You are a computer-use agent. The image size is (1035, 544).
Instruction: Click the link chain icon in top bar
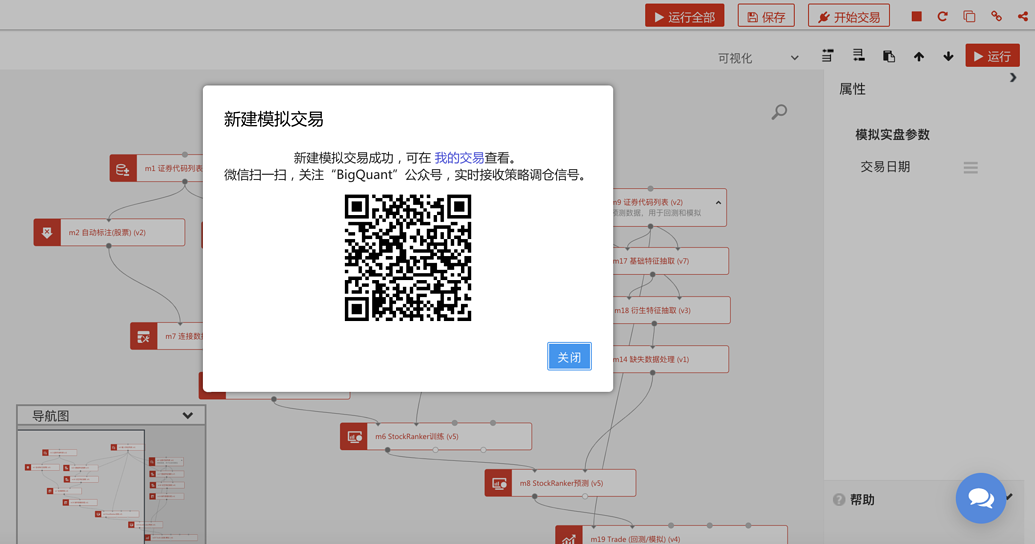pos(996,16)
